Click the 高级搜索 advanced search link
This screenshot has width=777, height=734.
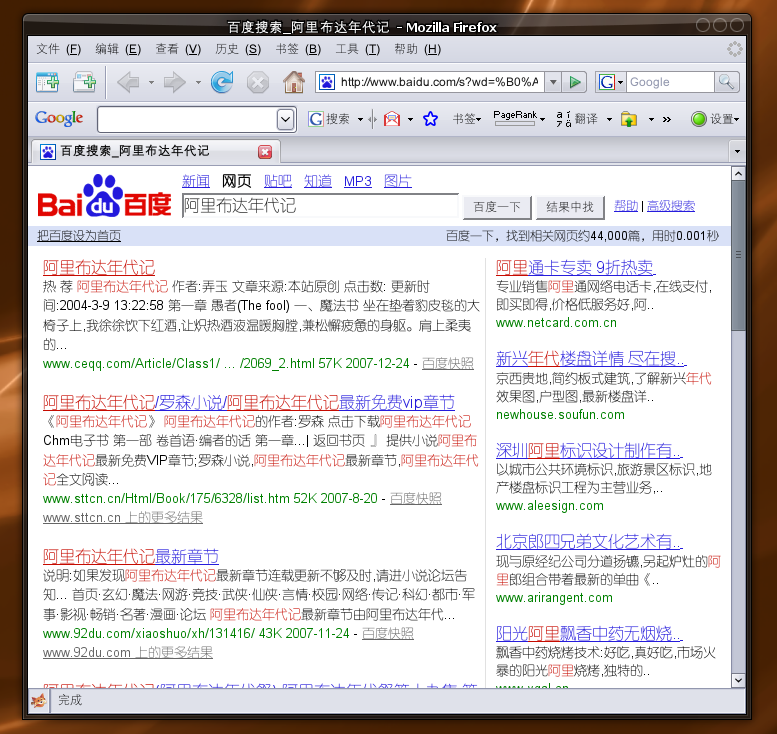click(670, 206)
